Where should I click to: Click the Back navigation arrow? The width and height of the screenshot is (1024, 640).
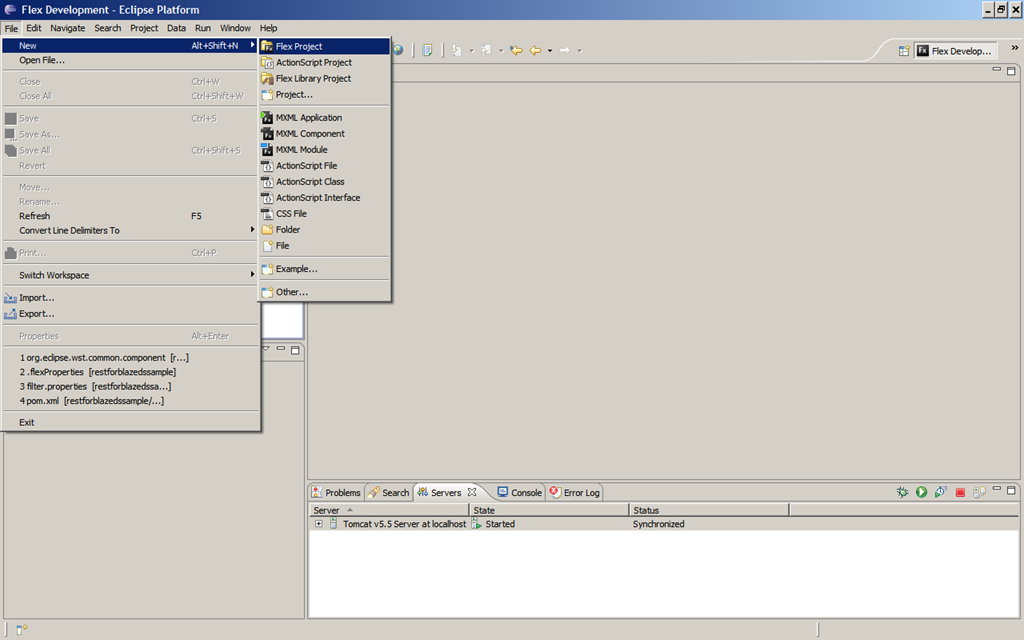click(x=536, y=50)
